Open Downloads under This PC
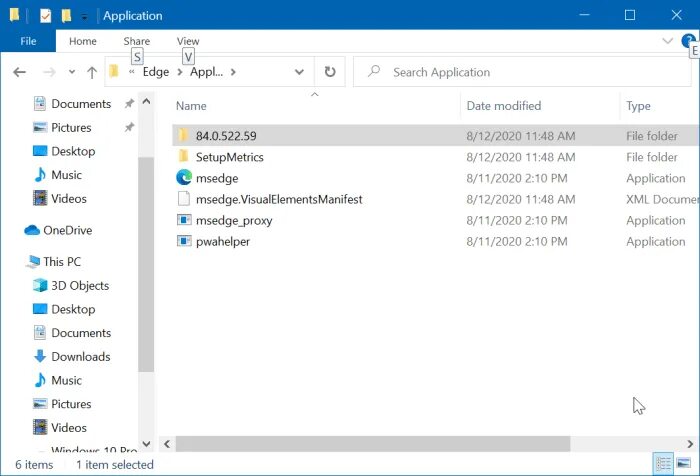 (x=80, y=356)
